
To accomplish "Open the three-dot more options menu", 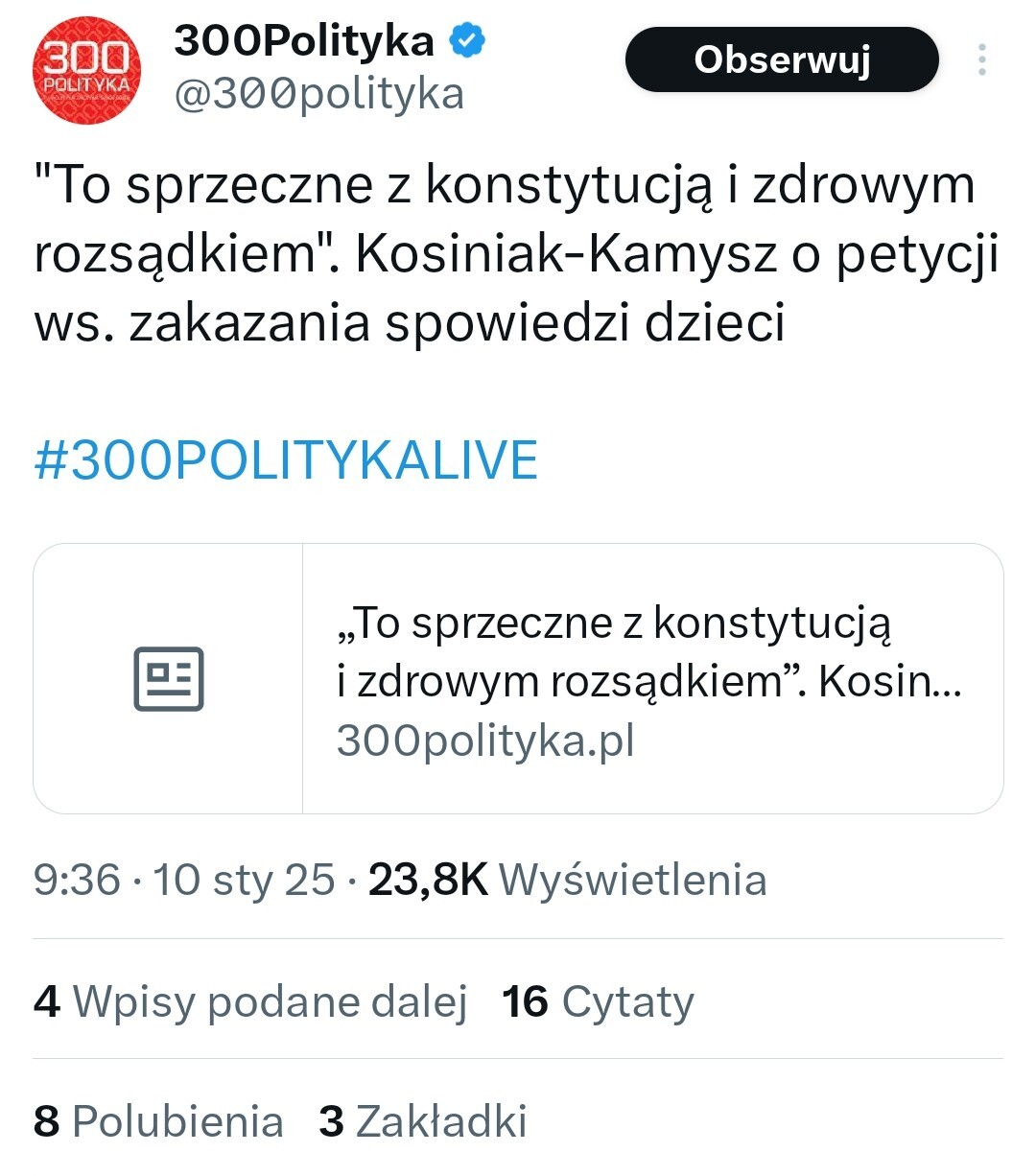I will 981,59.
